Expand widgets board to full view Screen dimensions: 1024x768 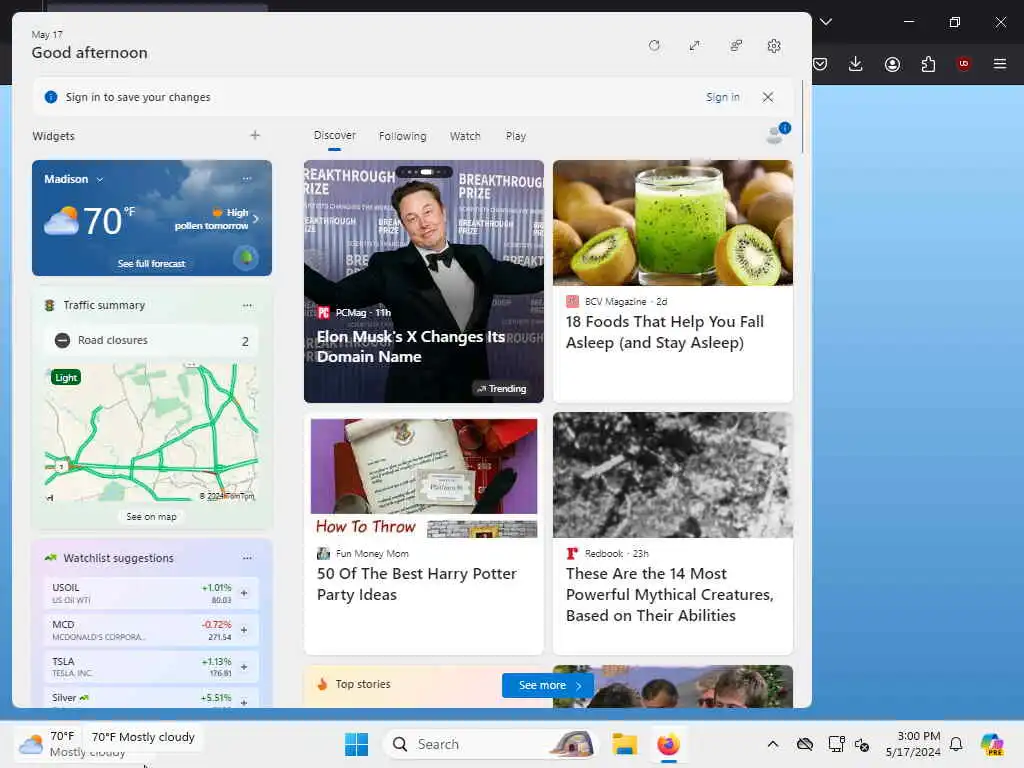[694, 46]
